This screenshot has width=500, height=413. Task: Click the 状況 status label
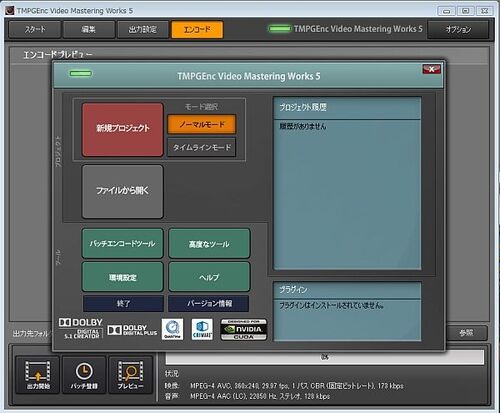pos(172,374)
